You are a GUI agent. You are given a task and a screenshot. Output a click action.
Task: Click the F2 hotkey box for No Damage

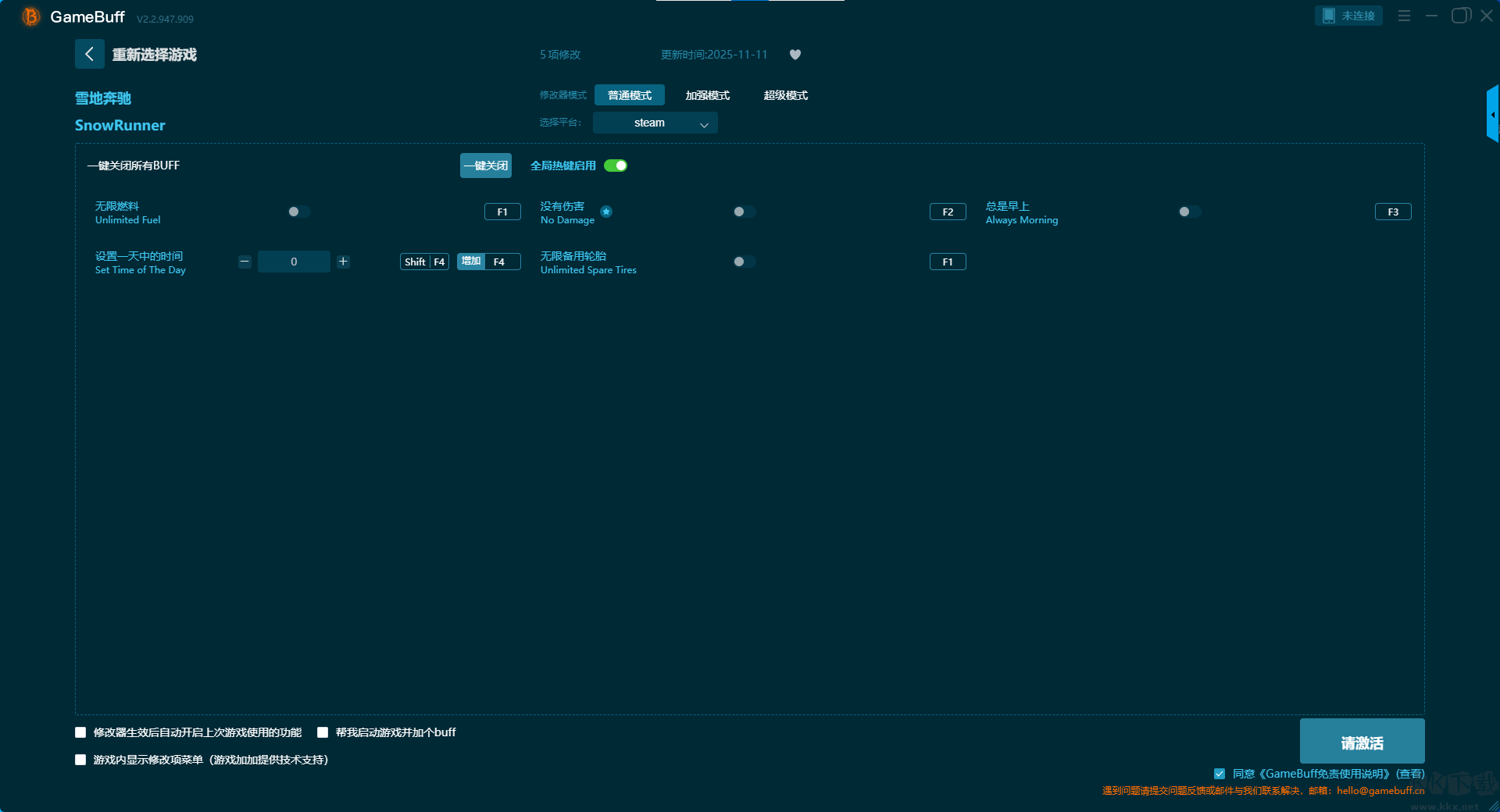948,212
